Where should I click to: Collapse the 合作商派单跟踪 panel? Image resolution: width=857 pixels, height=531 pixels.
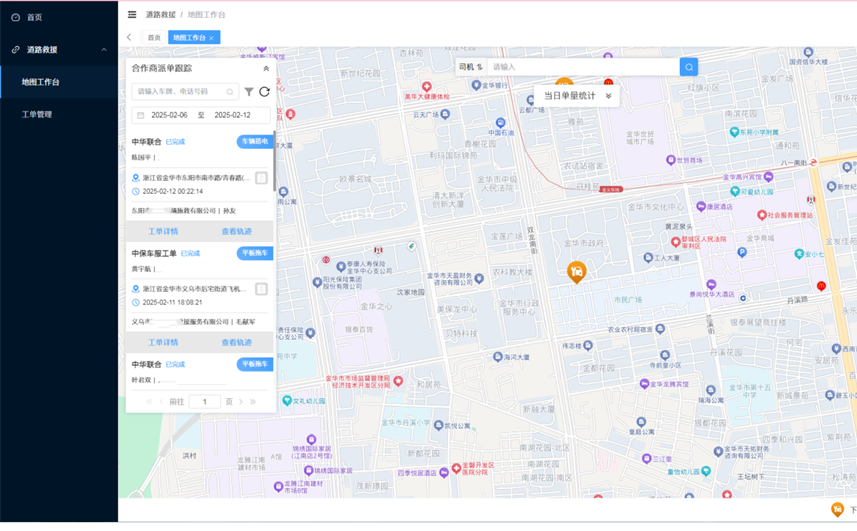click(x=266, y=69)
